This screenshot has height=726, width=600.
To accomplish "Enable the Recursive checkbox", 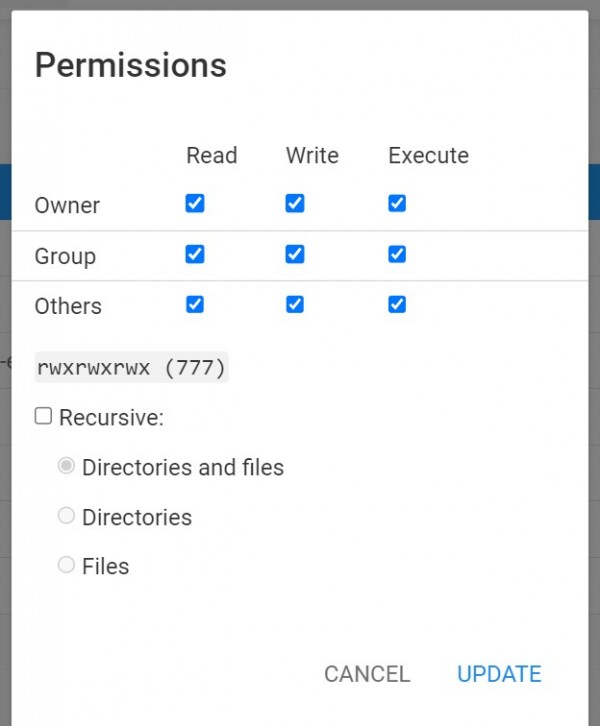I will tap(43, 416).
